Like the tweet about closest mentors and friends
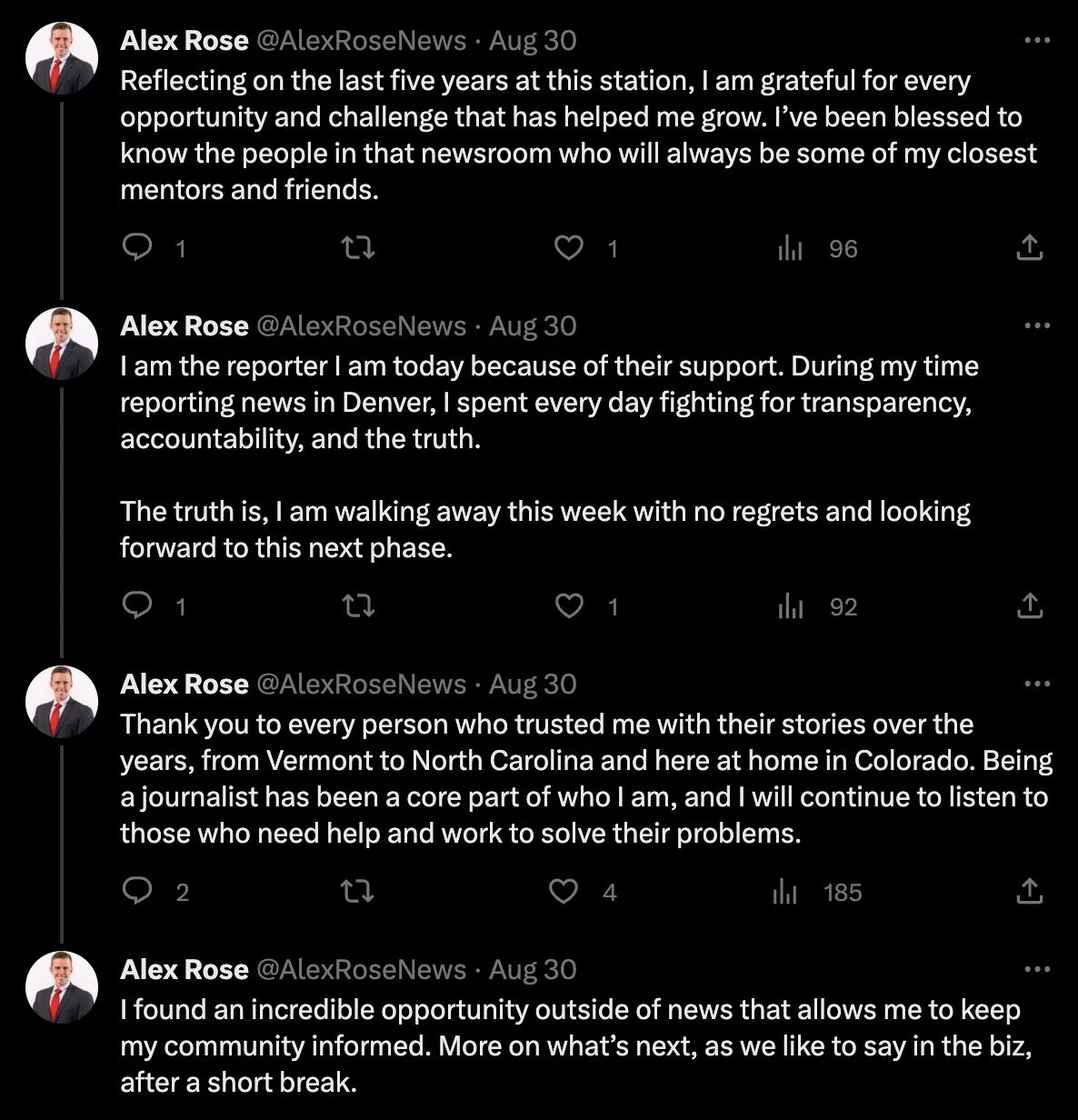Viewport: 1078px width, 1120px height. [x=569, y=247]
